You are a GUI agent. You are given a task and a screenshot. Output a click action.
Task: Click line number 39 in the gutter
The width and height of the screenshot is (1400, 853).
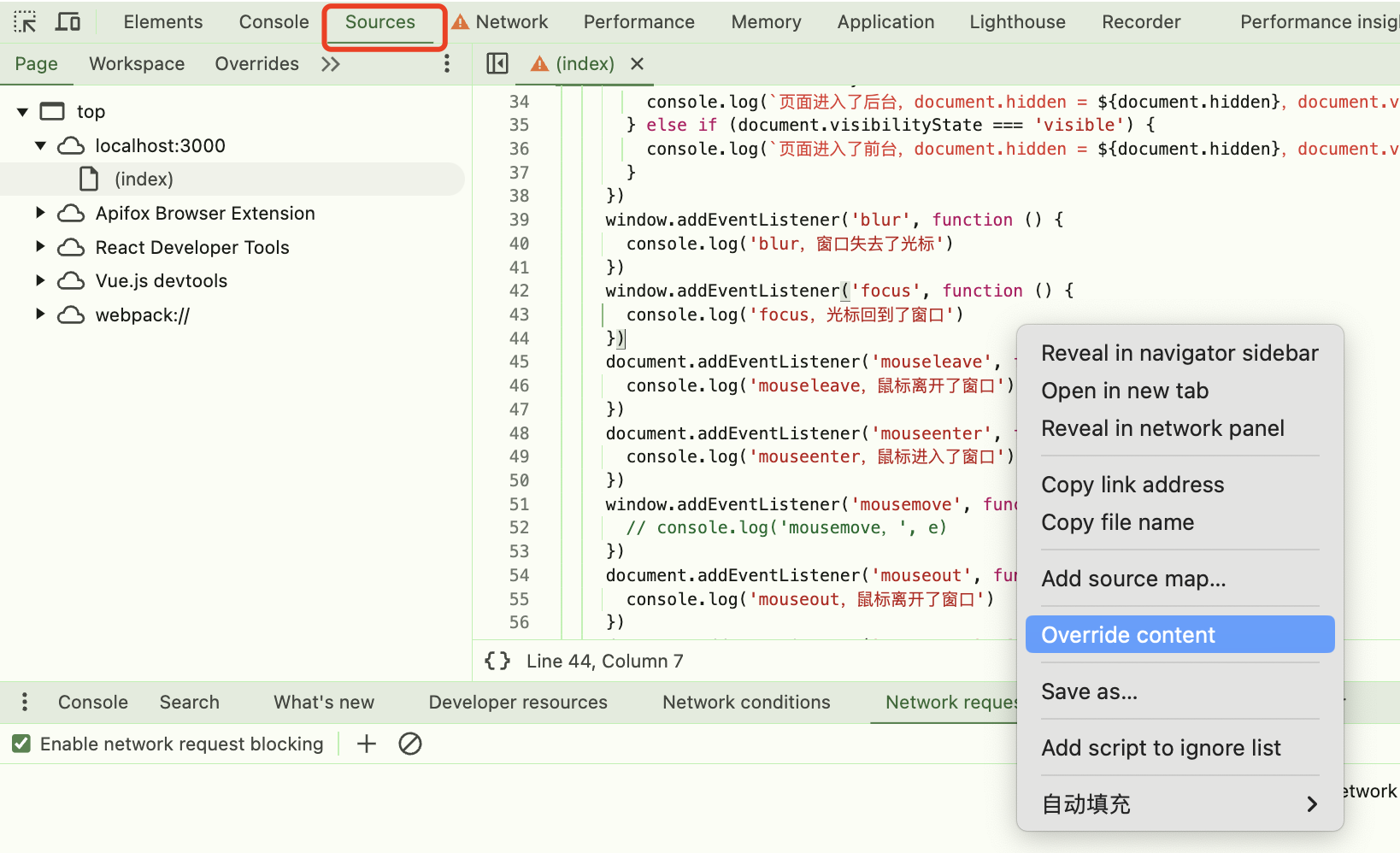pos(520,220)
